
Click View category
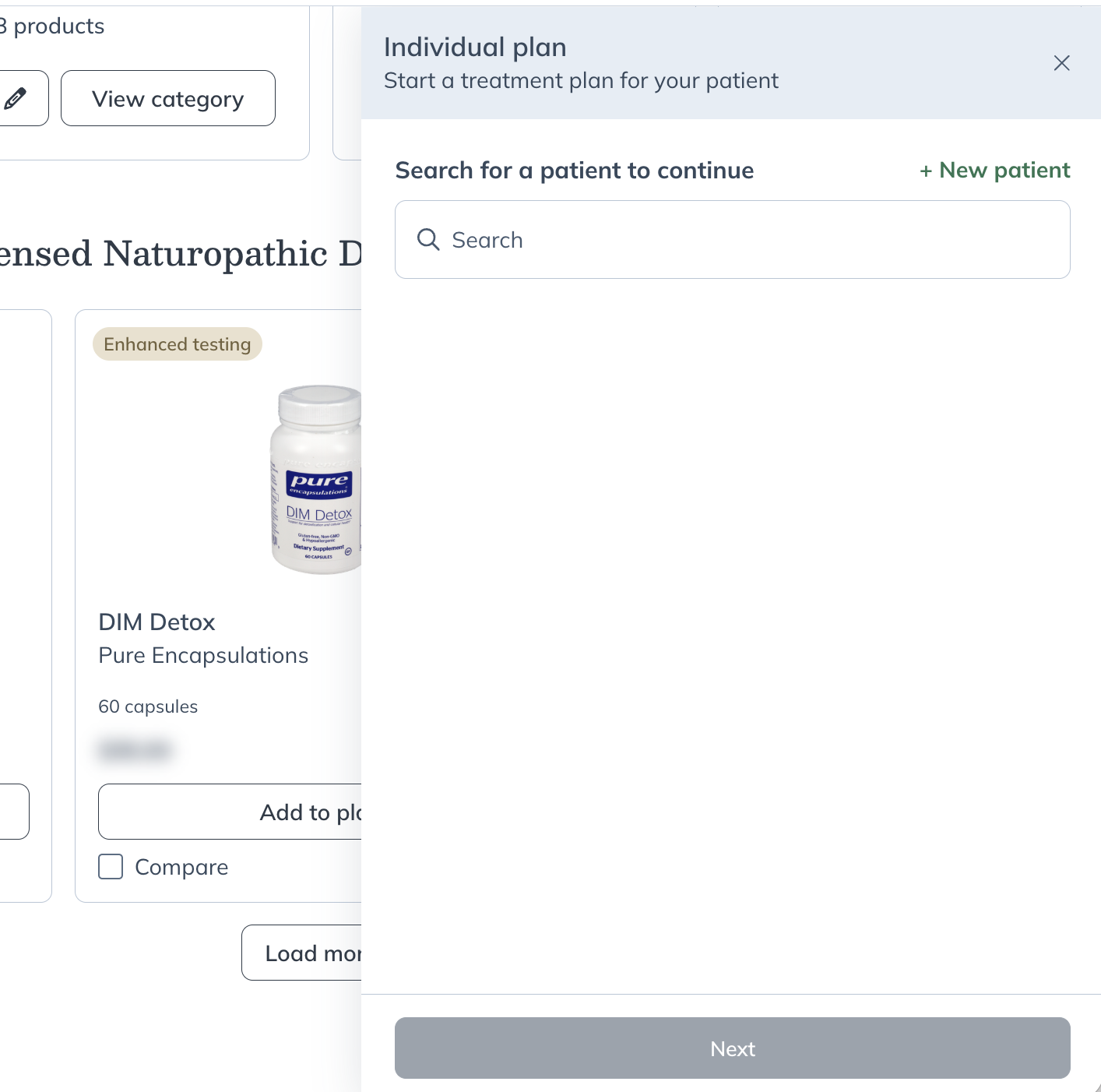pyautogui.click(x=167, y=98)
